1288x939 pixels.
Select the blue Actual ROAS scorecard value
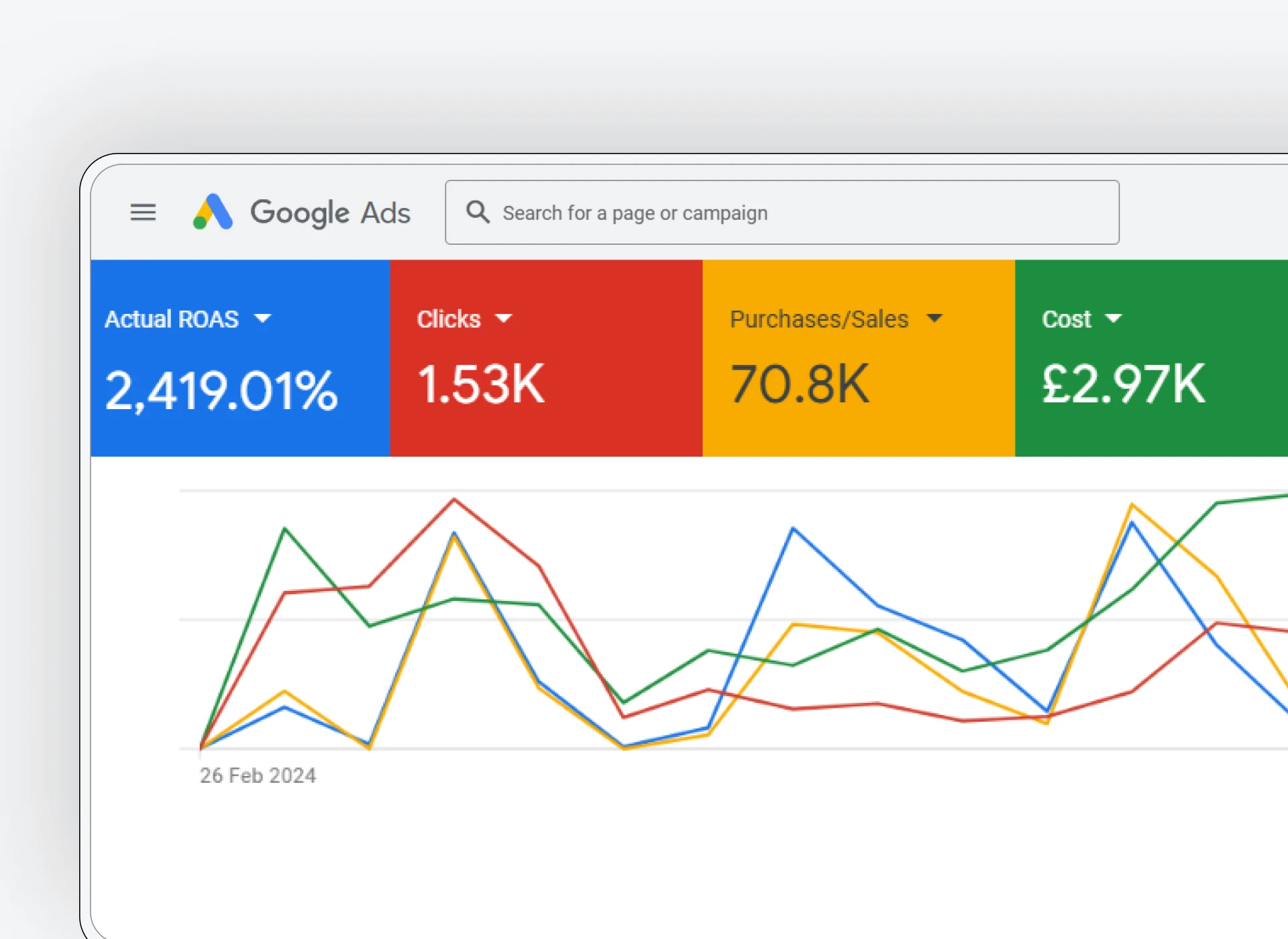pyautogui.click(x=221, y=390)
